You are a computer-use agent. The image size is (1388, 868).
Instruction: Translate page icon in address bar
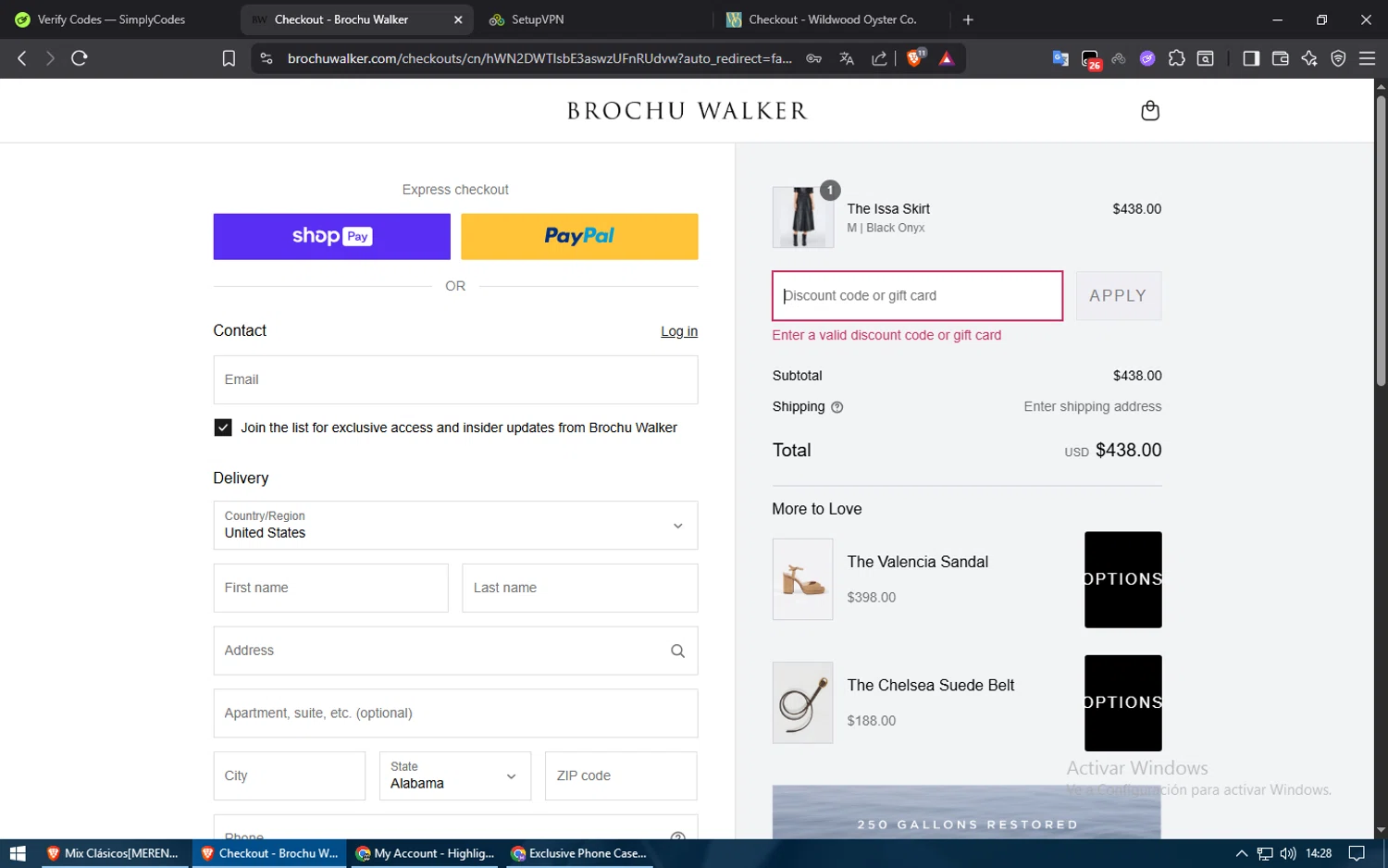coord(847,58)
